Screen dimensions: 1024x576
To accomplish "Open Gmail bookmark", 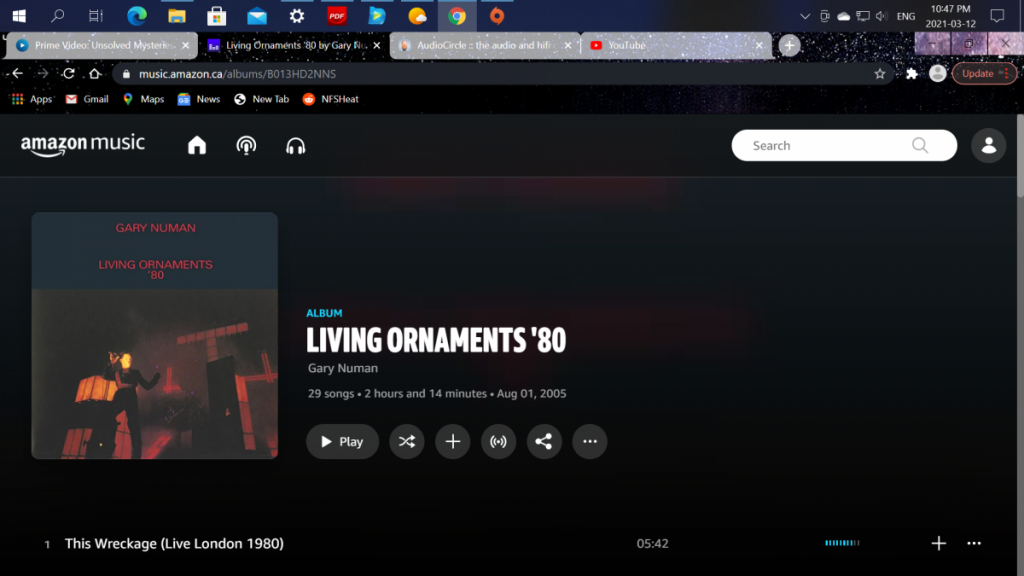I will (87, 99).
